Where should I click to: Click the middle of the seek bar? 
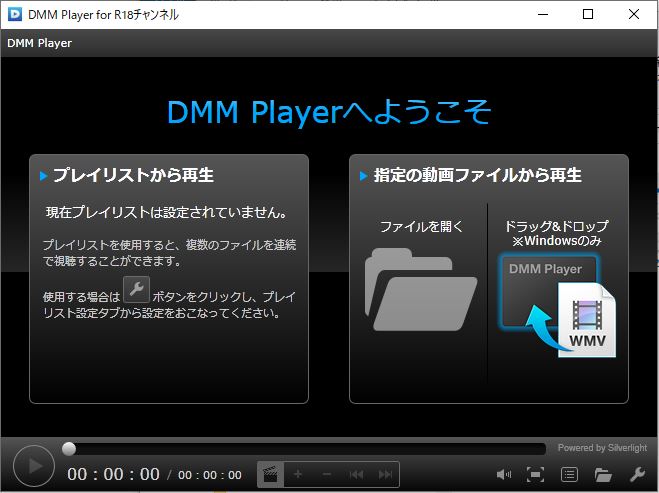point(304,449)
